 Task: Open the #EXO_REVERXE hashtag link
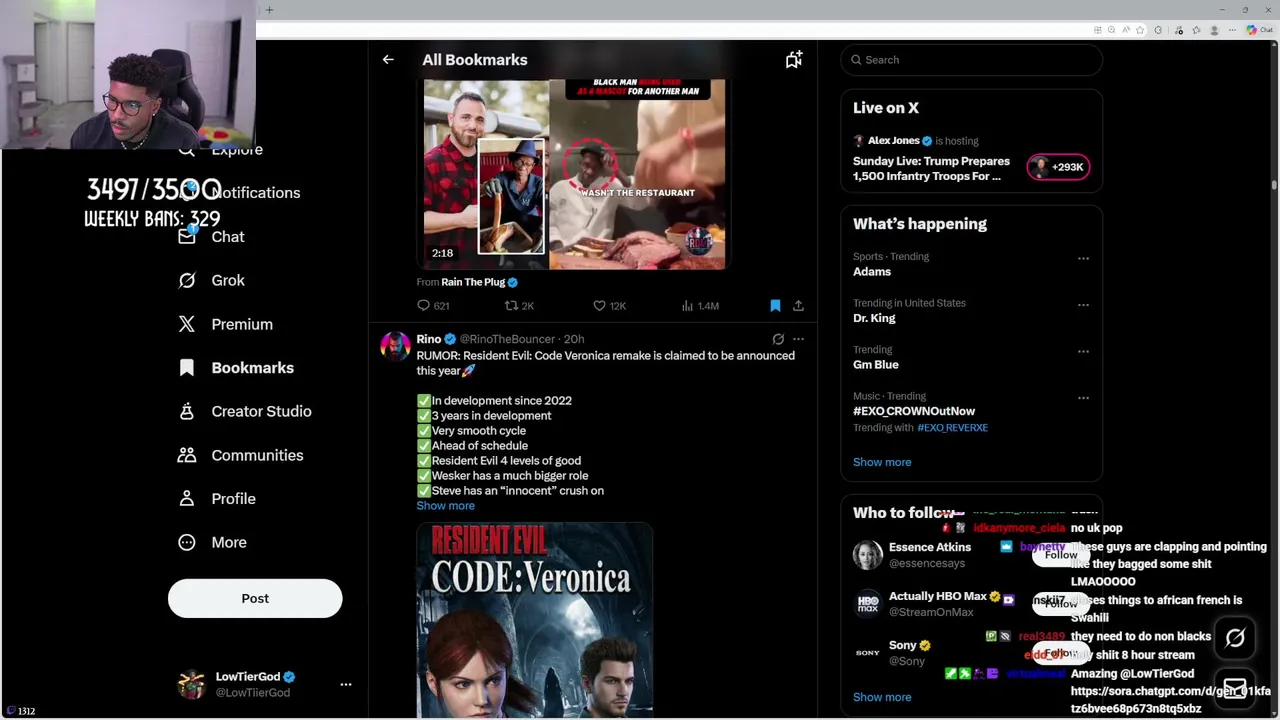coord(952,428)
